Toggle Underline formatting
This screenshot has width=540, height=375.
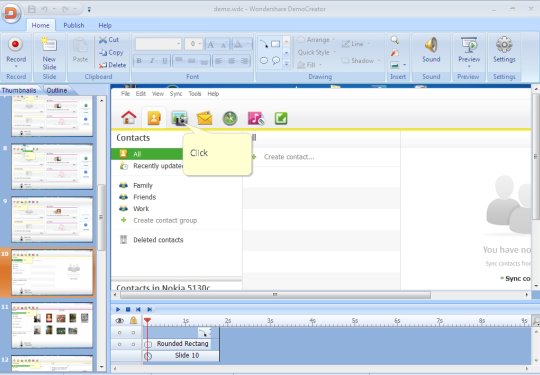165,61
